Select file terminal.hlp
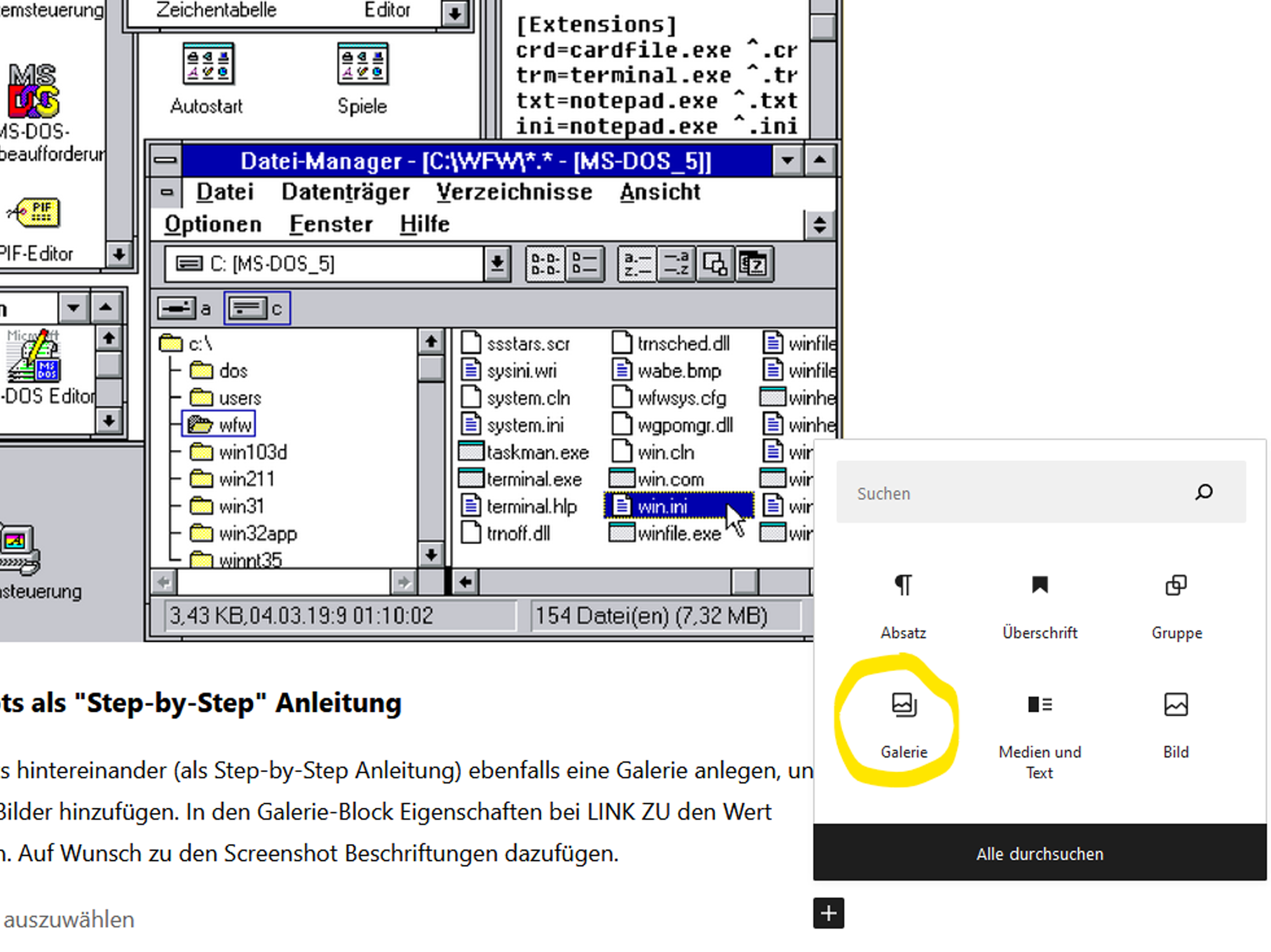 point(519,506)
